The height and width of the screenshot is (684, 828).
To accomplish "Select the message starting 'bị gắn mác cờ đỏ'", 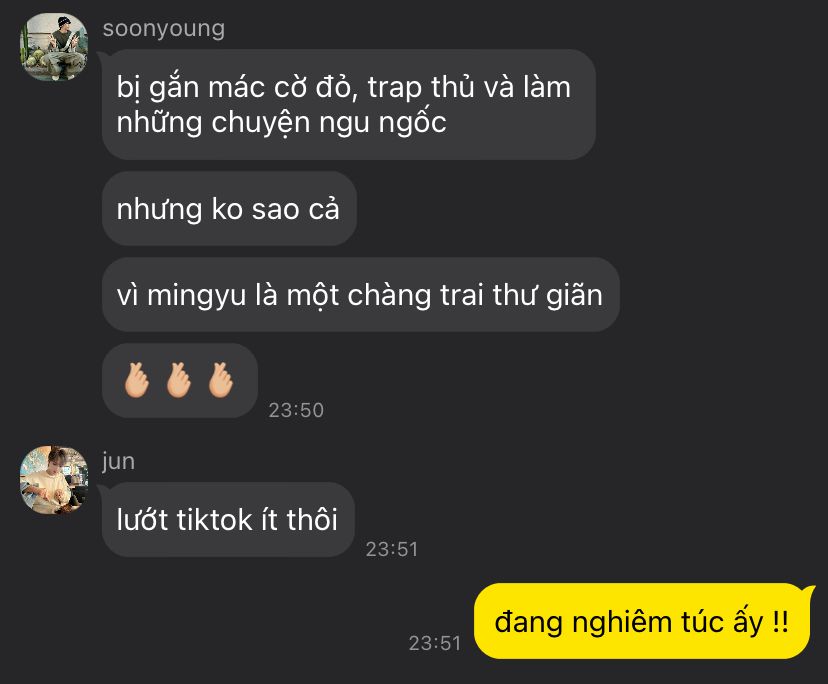I will coord(349,105).
